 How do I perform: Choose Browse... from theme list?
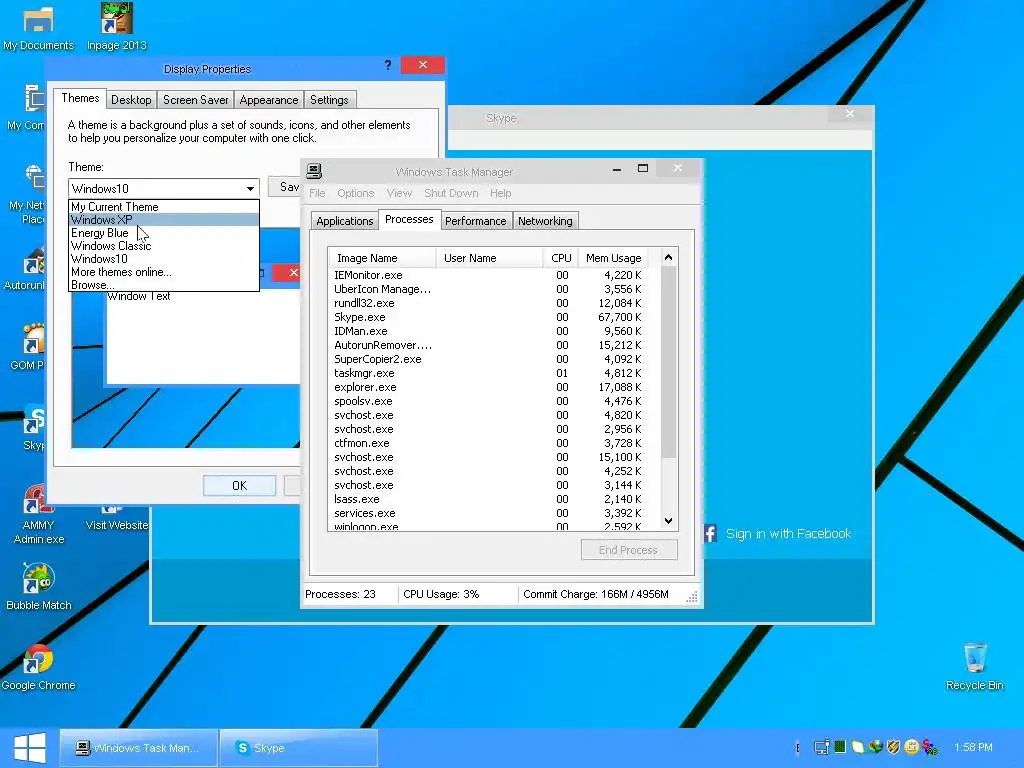click(164, 285)
